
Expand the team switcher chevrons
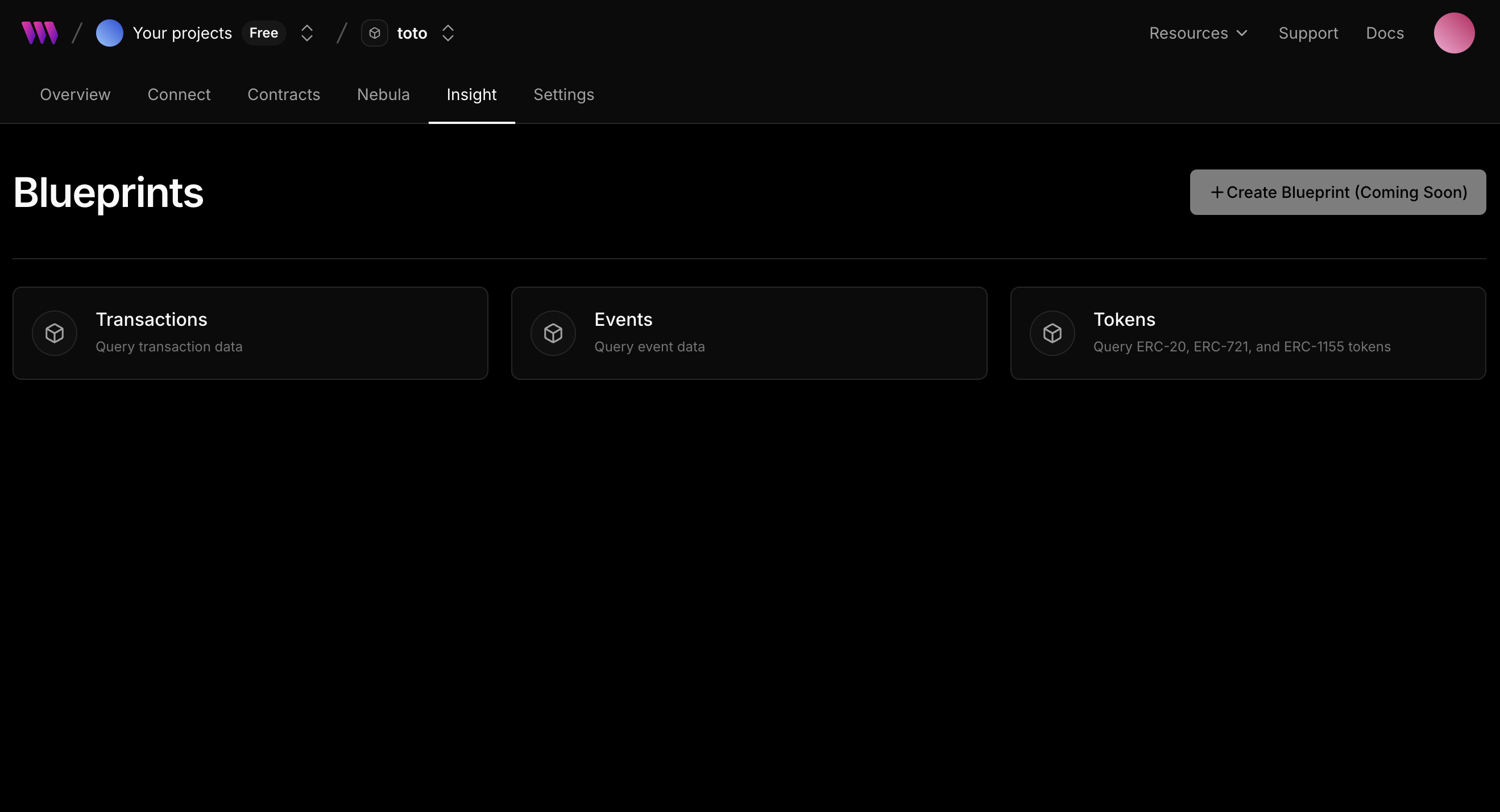pos(307,33)
